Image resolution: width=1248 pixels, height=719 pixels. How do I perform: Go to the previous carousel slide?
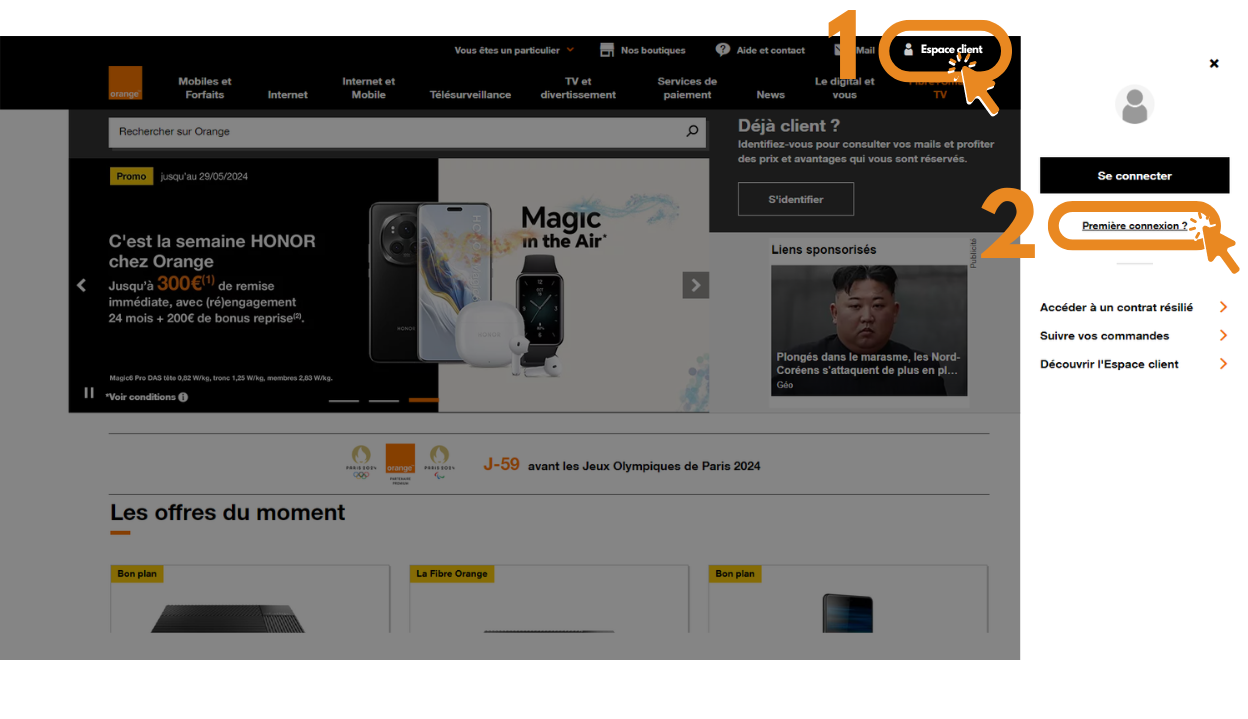coord(82,285)
